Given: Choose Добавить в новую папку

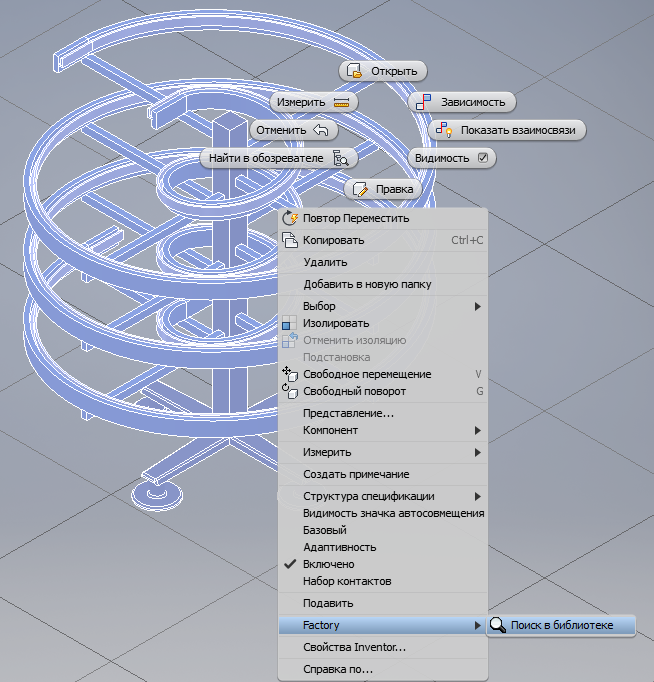Looking at the screenshot, I should 383,284.
